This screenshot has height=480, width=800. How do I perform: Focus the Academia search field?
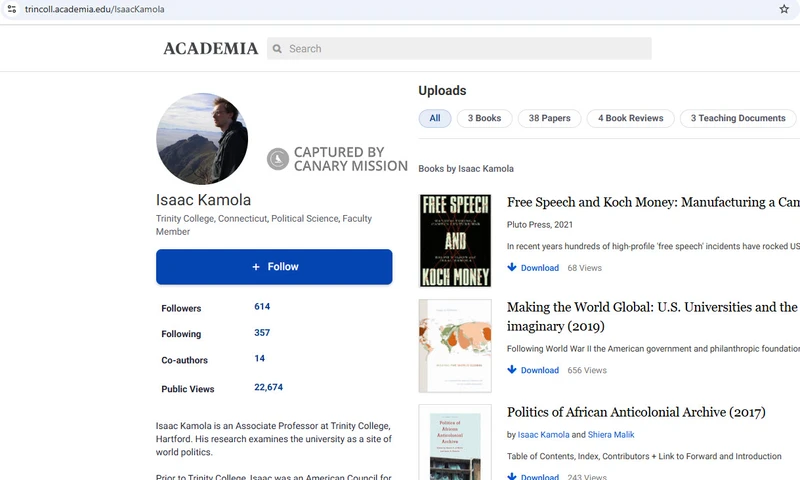point(459,48)
